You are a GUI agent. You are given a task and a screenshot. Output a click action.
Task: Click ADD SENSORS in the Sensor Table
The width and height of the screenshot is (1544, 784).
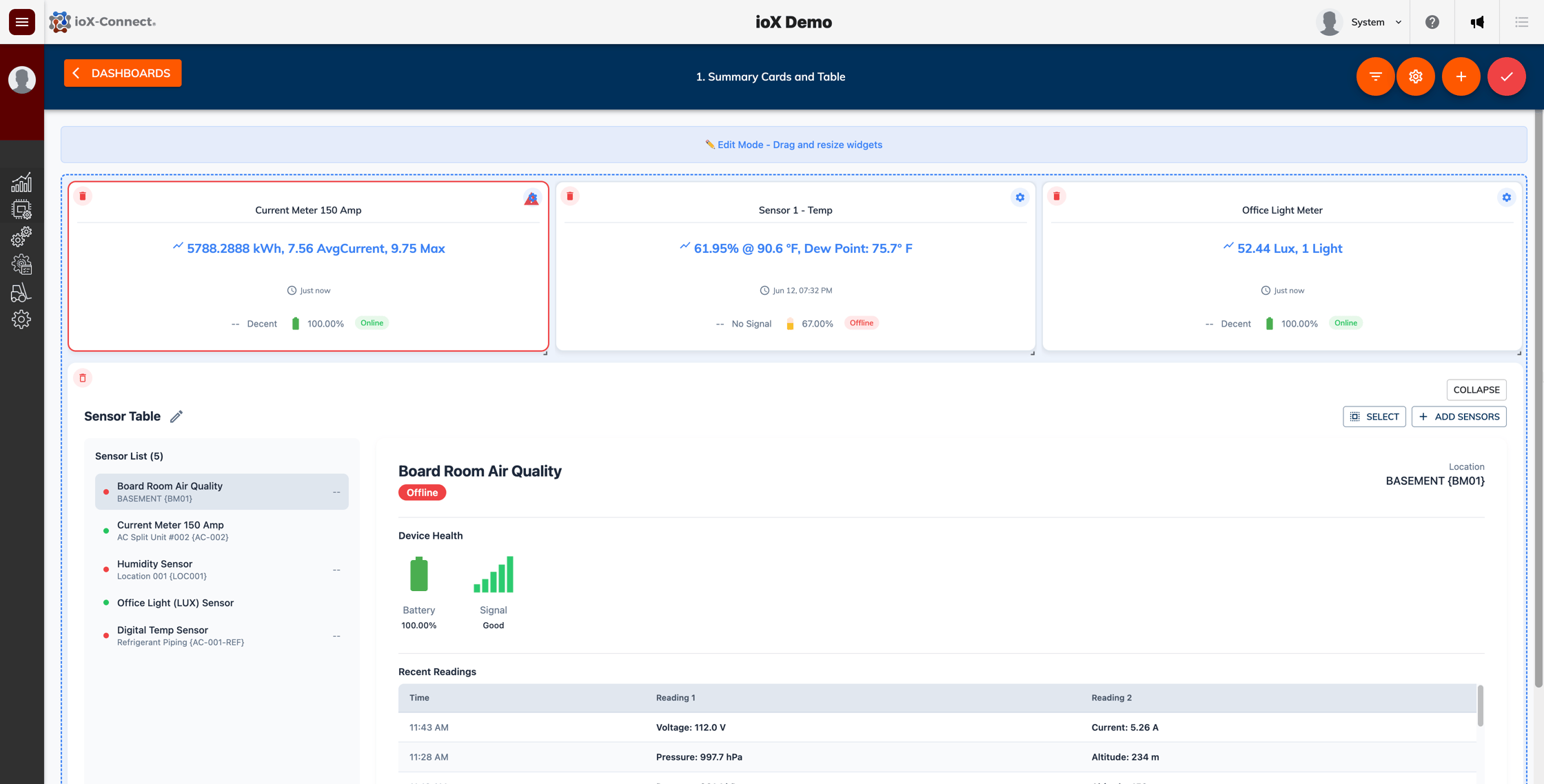click(1459, 416)
